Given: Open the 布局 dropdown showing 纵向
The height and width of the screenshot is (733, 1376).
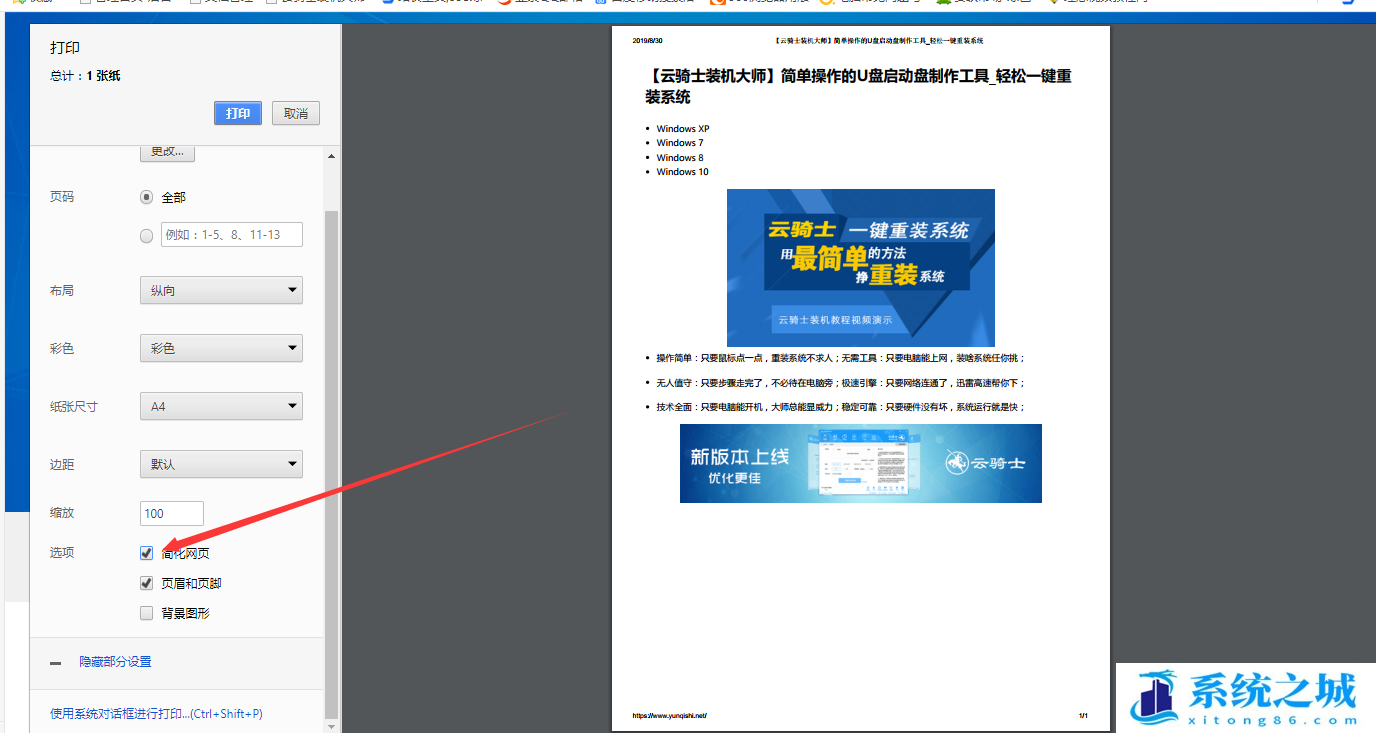Looking at the screenshot, I should tap(221, 290).
